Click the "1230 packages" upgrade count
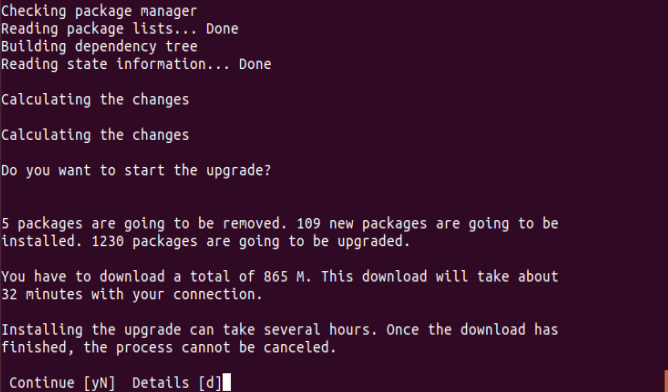Image resolution: width=668 pixels, height=392 pixels. click(x=144, y=242)
